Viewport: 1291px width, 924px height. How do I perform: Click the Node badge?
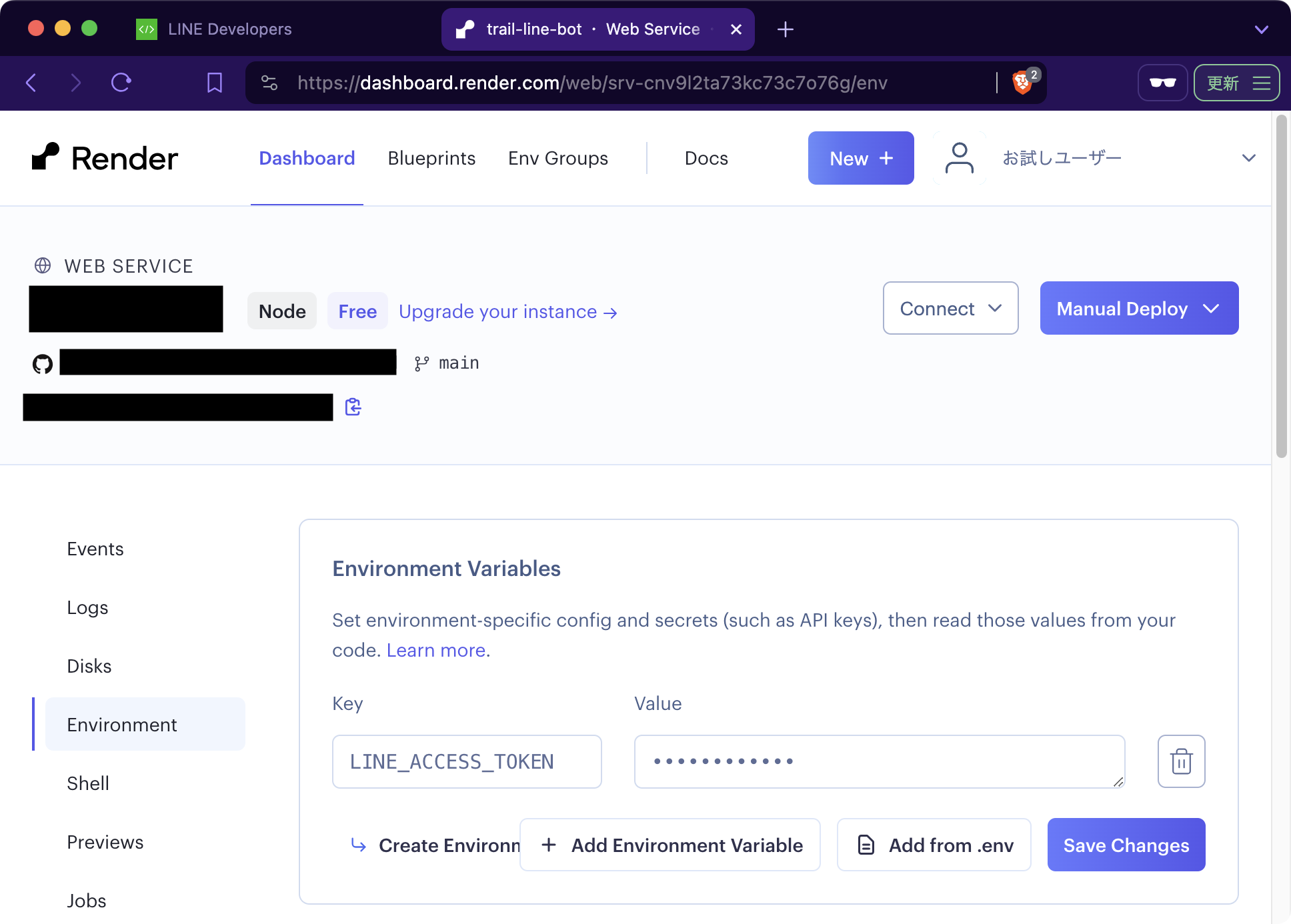(x=282, y=311)
